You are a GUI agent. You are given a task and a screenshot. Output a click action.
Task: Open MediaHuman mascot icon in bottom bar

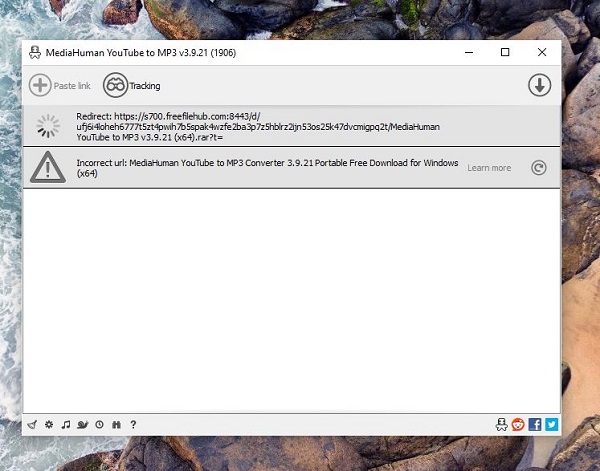tap(501, 424)
